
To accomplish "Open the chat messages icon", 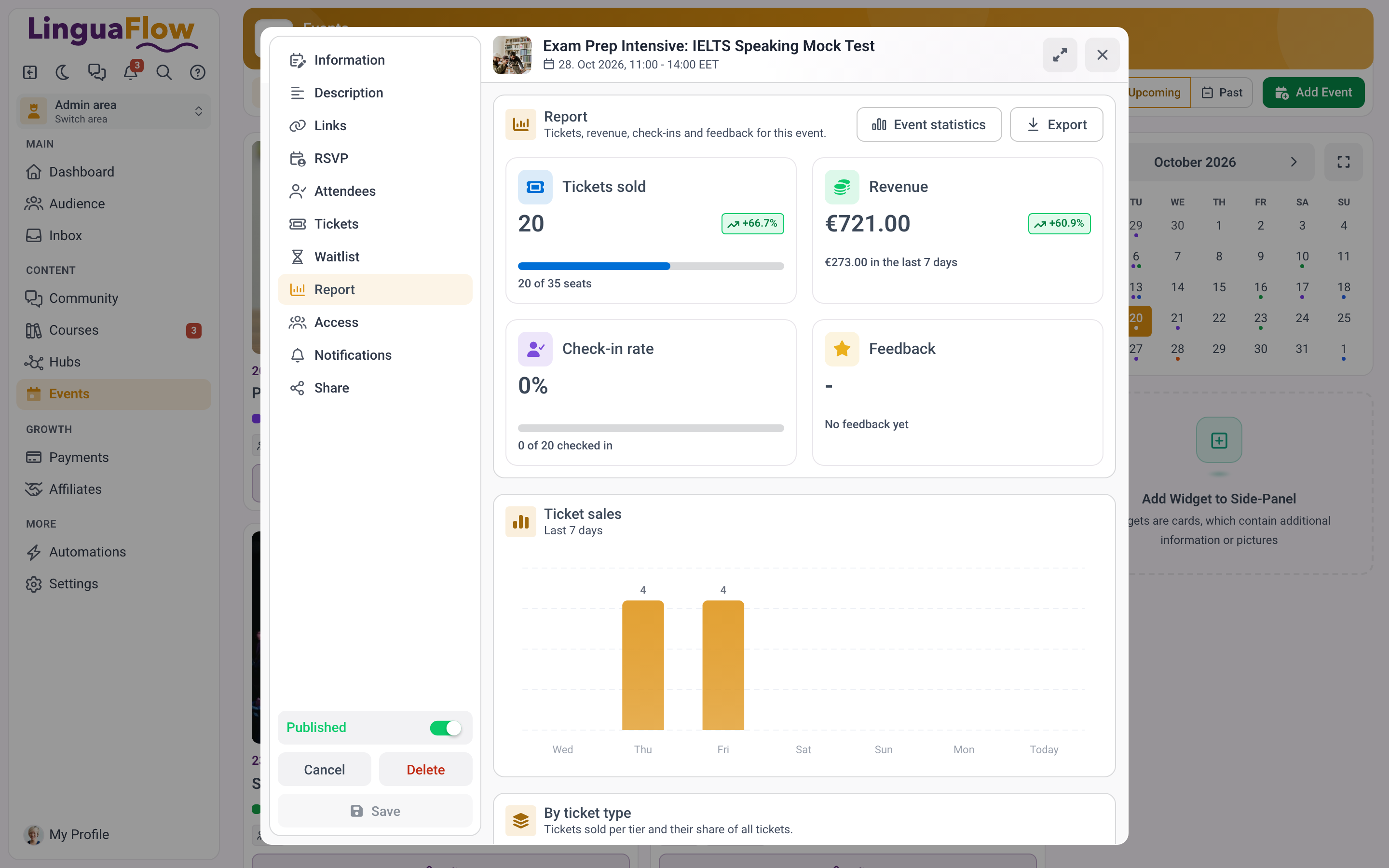I will pyautogui.click(x=96, y=72).
